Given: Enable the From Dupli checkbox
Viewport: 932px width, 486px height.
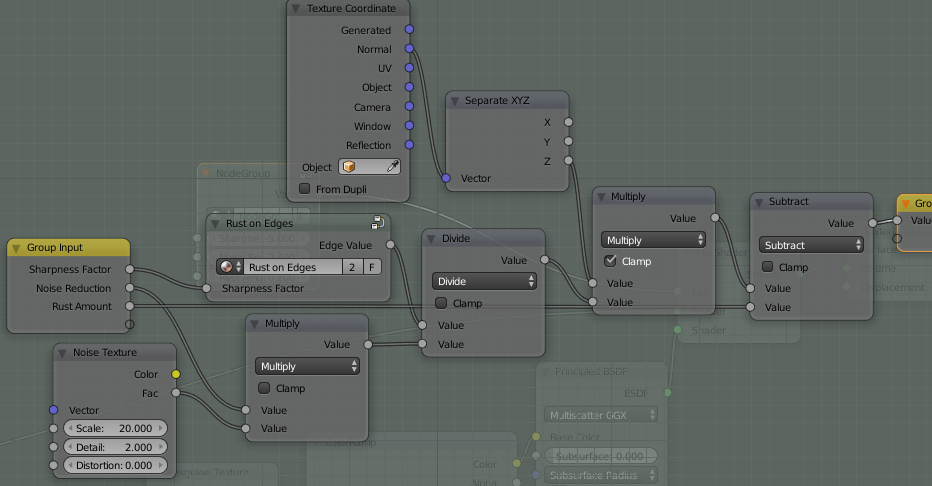Looking at the screenshot, I should click(x=305, y=189).
